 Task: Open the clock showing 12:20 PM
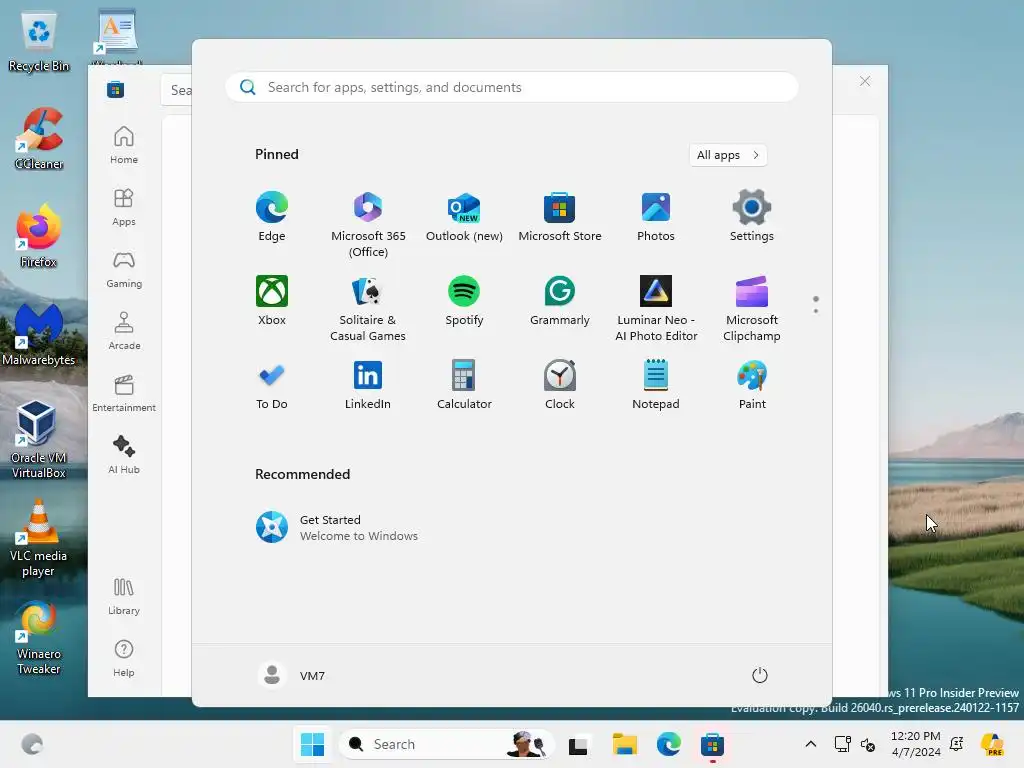(x=916, y=744)
